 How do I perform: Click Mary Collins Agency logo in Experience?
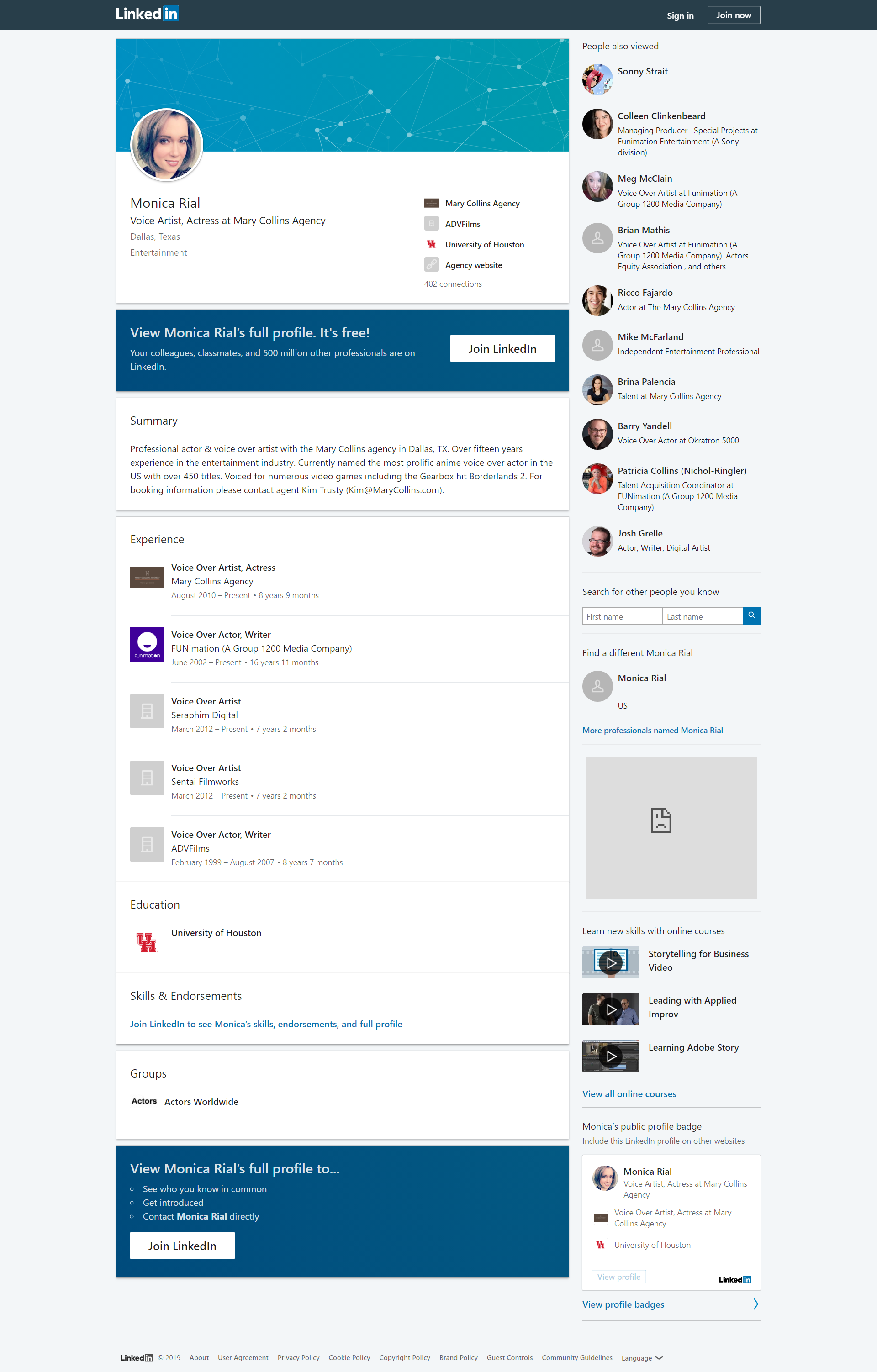(x=147, y=577)
